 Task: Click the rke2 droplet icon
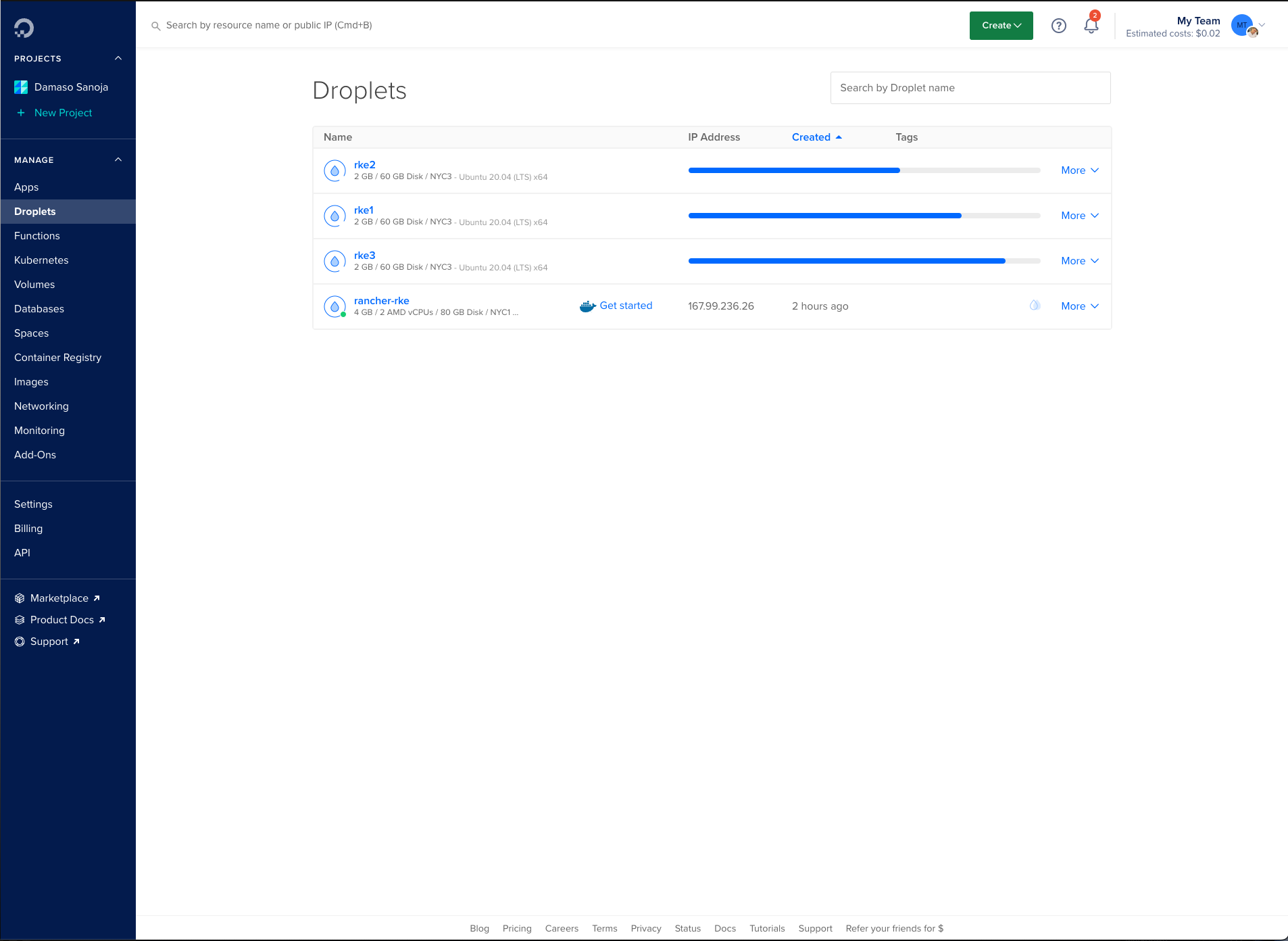pos(335,170)
